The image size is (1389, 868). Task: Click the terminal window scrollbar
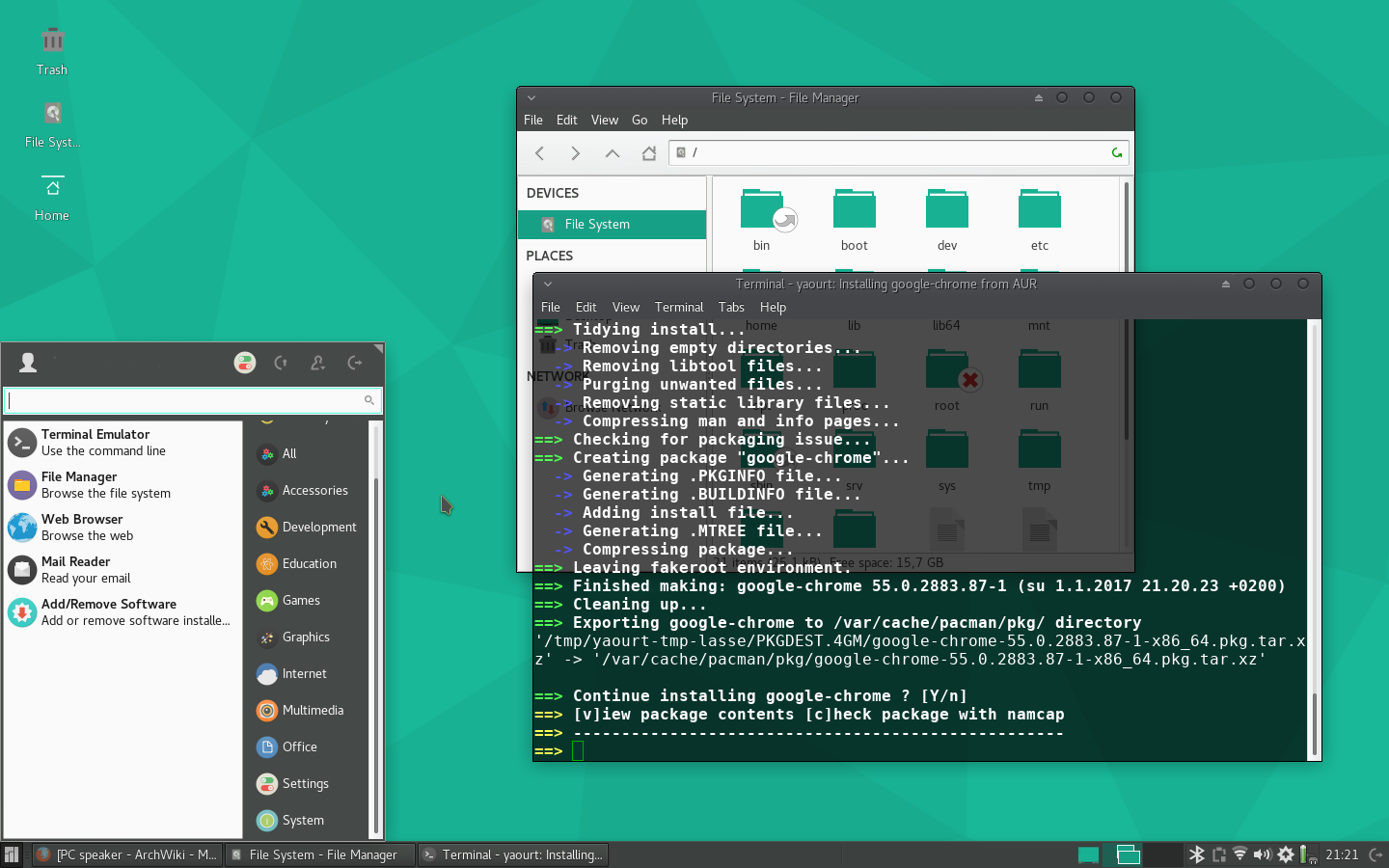coord(1313,538)
